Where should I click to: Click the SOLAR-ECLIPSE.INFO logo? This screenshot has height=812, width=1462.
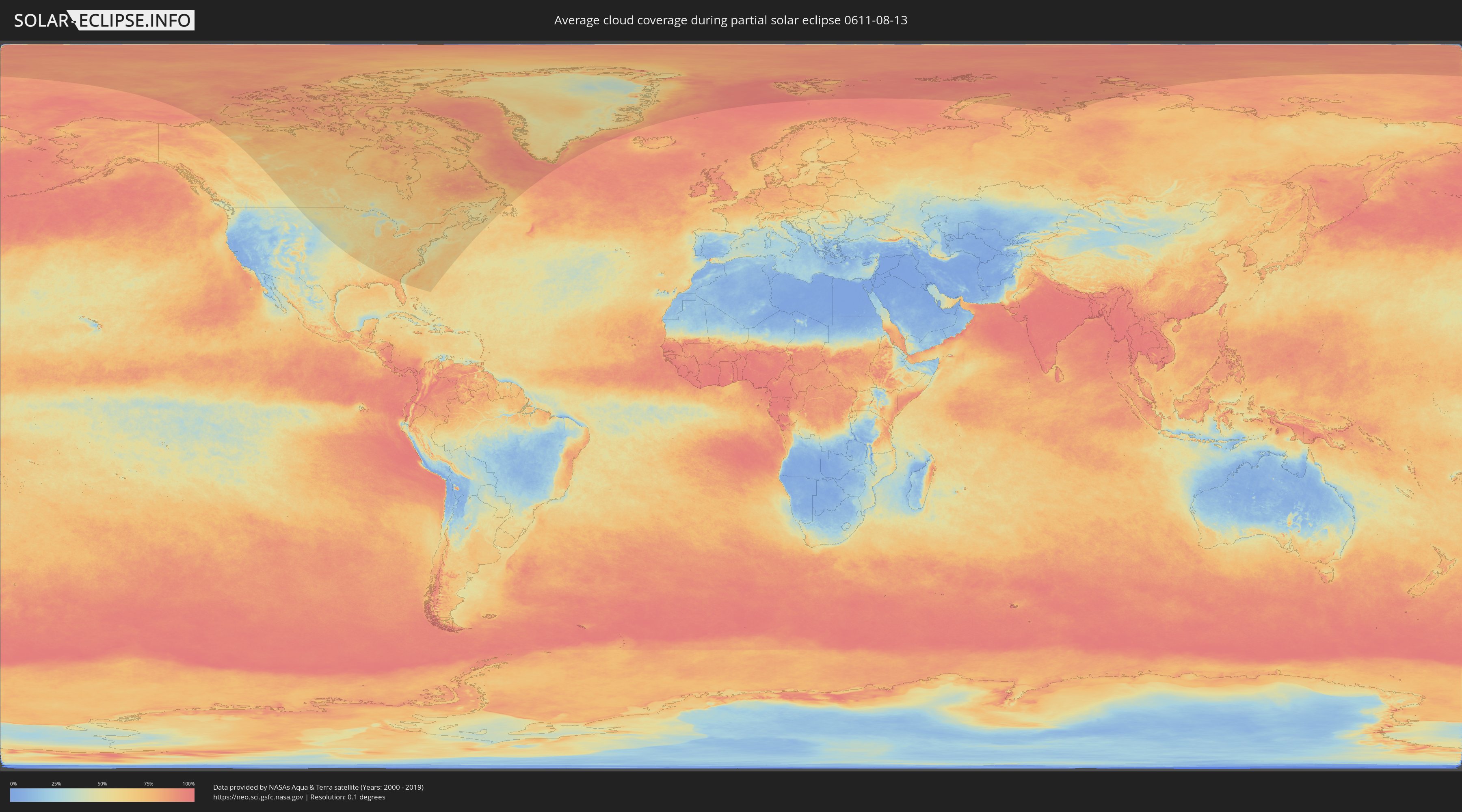pyautogui.click(x=104, y=20)
